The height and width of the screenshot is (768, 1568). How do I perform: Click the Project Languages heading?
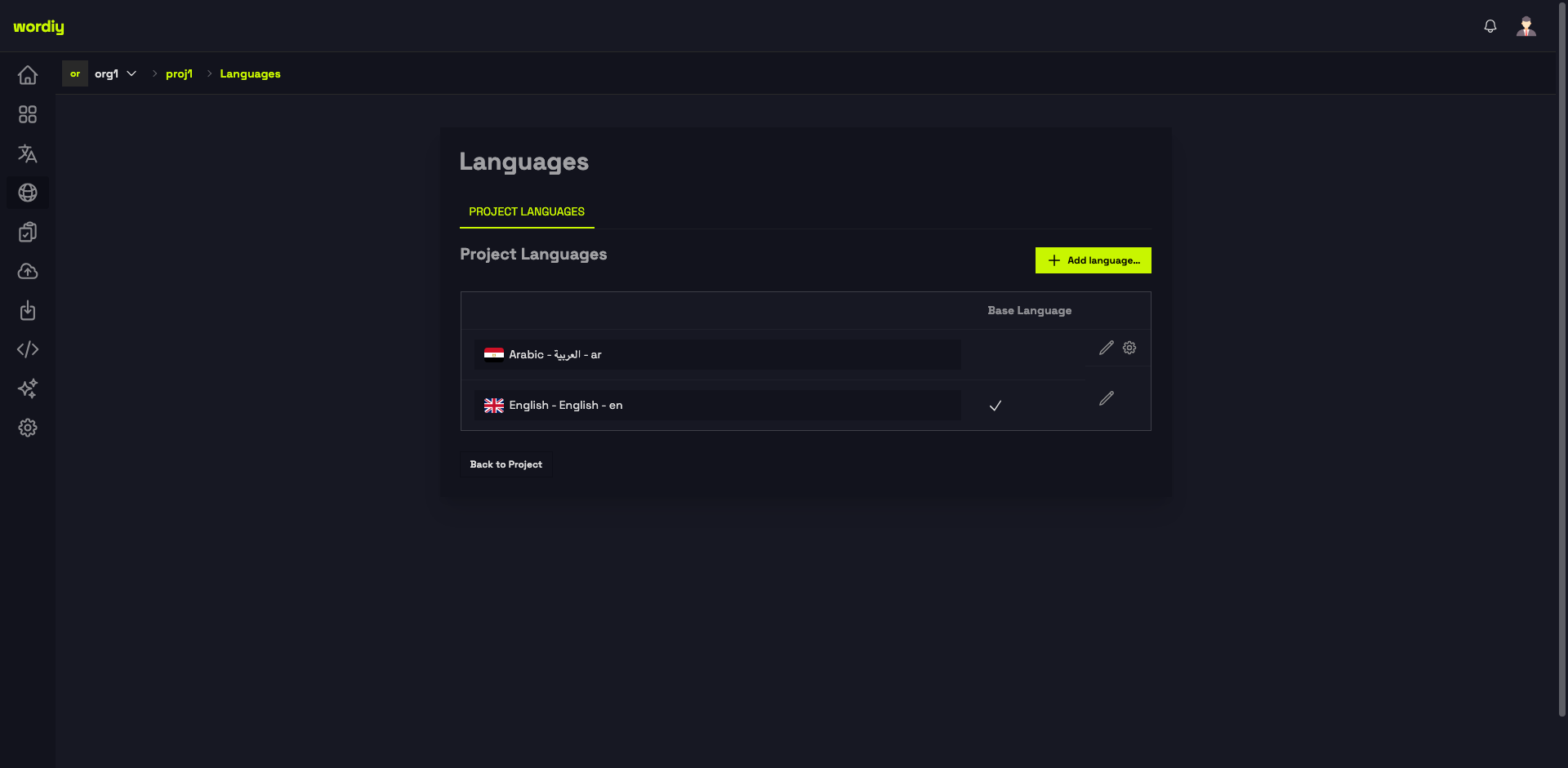click(533, 254)
